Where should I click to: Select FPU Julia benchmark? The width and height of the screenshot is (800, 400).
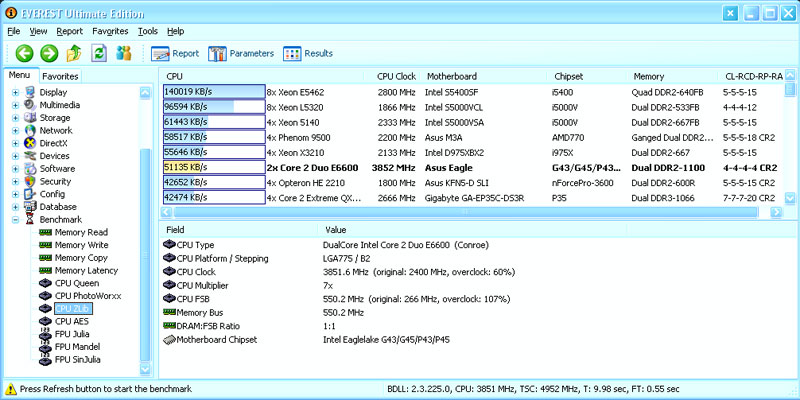(x=72, y=334)
